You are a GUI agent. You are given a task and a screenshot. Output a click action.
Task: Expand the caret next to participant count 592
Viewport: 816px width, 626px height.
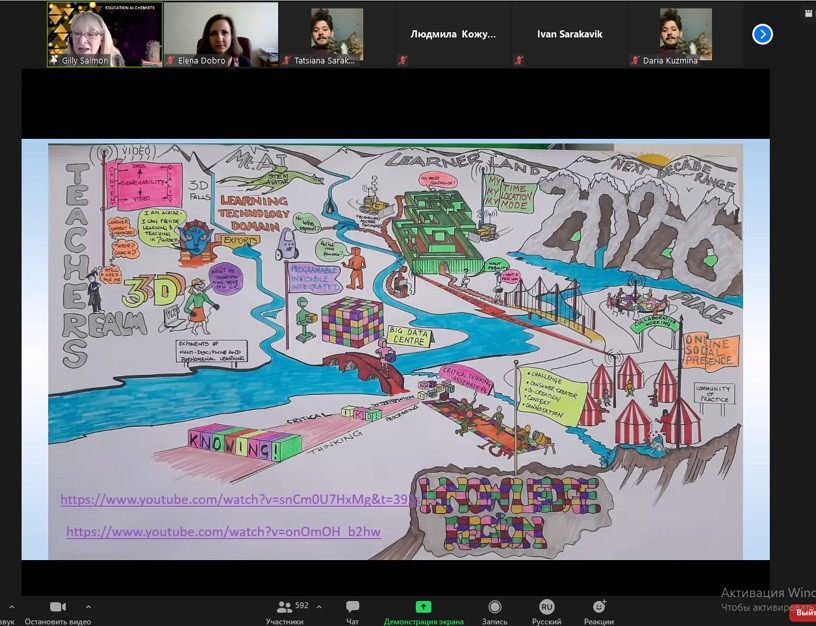coord(319,607)
